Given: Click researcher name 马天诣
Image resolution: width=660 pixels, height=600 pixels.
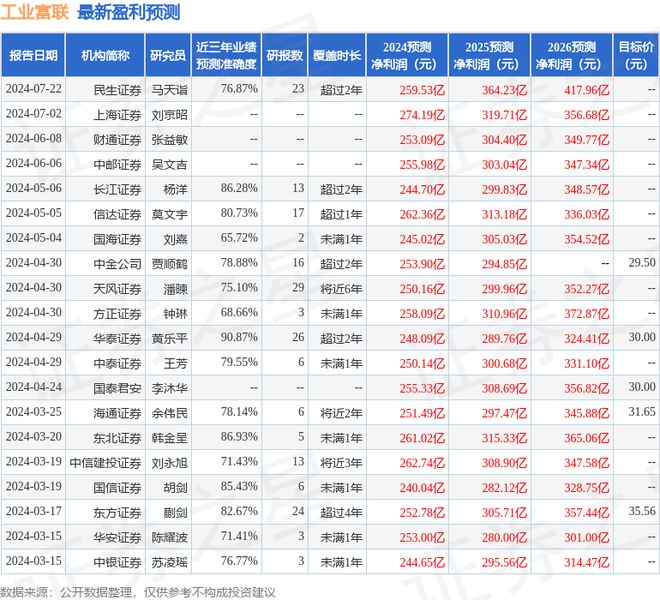Looking at the screenshot, I should tap(169, 90).
